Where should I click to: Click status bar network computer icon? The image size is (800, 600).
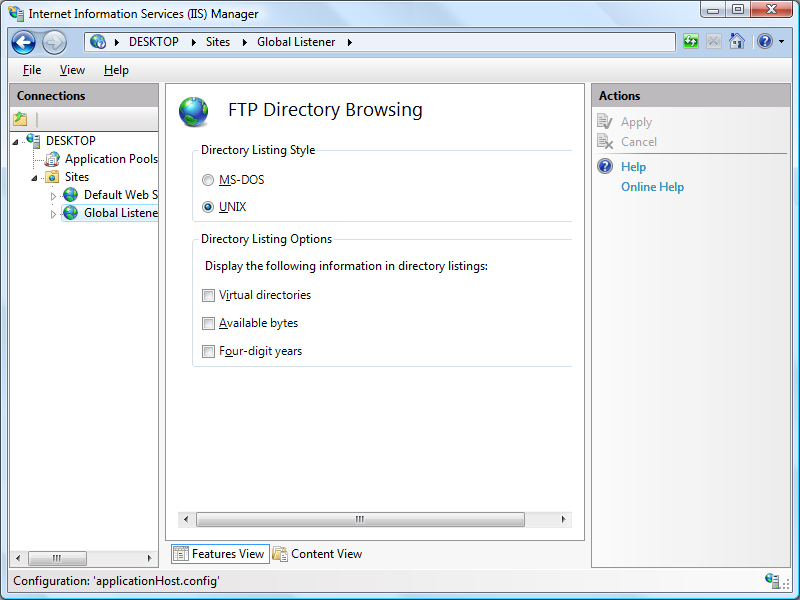[772, 581]
